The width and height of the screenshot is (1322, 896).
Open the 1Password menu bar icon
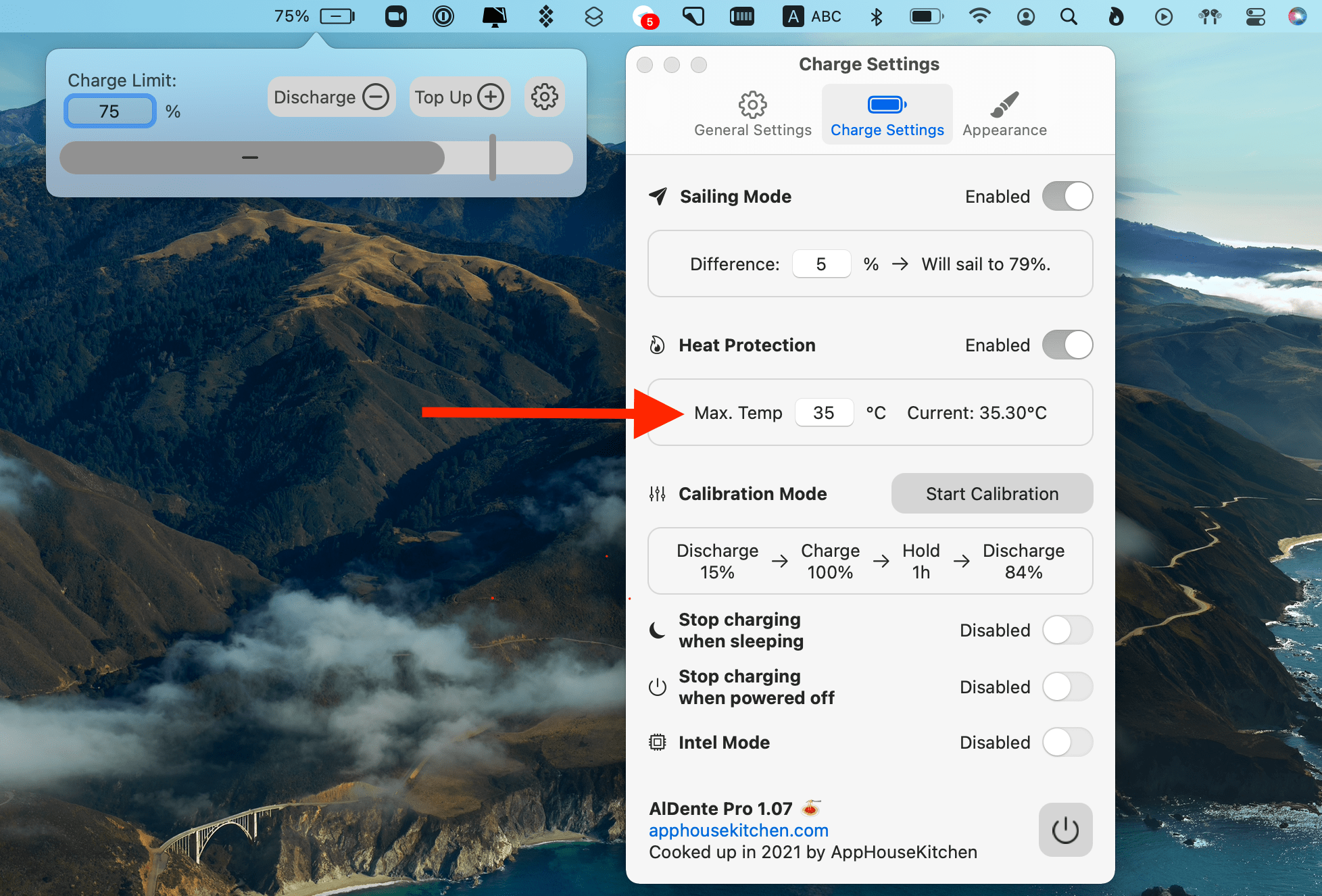[443, 16]
